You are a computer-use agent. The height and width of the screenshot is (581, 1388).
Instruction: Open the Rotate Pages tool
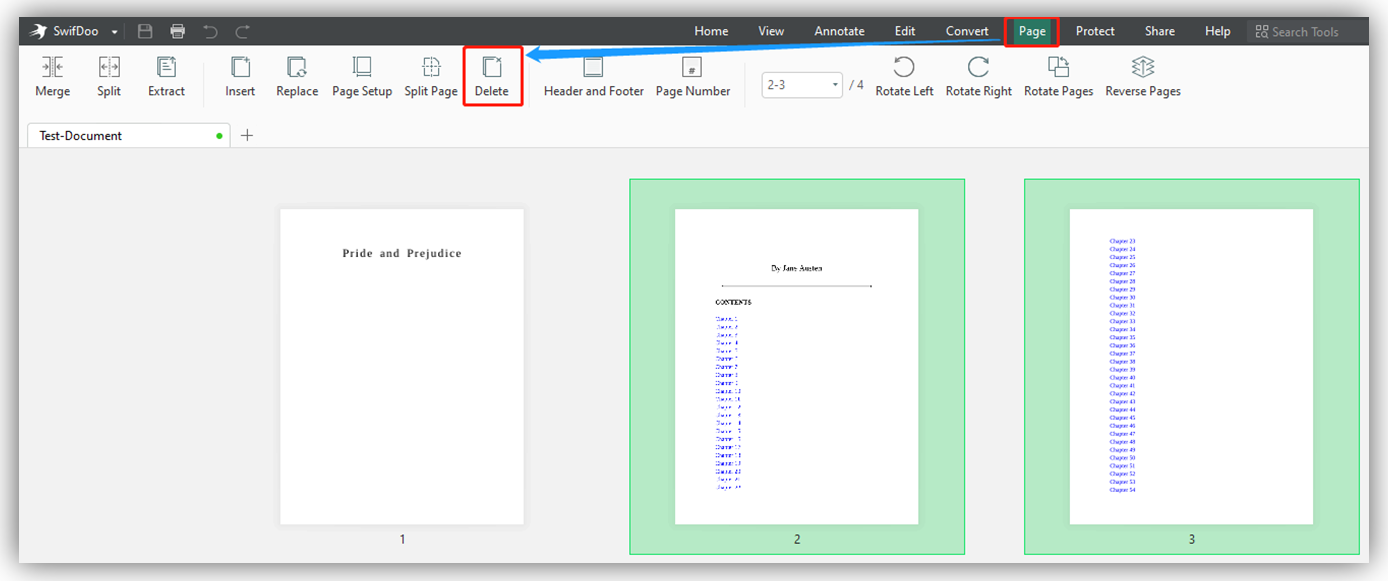pos(1058,77)
